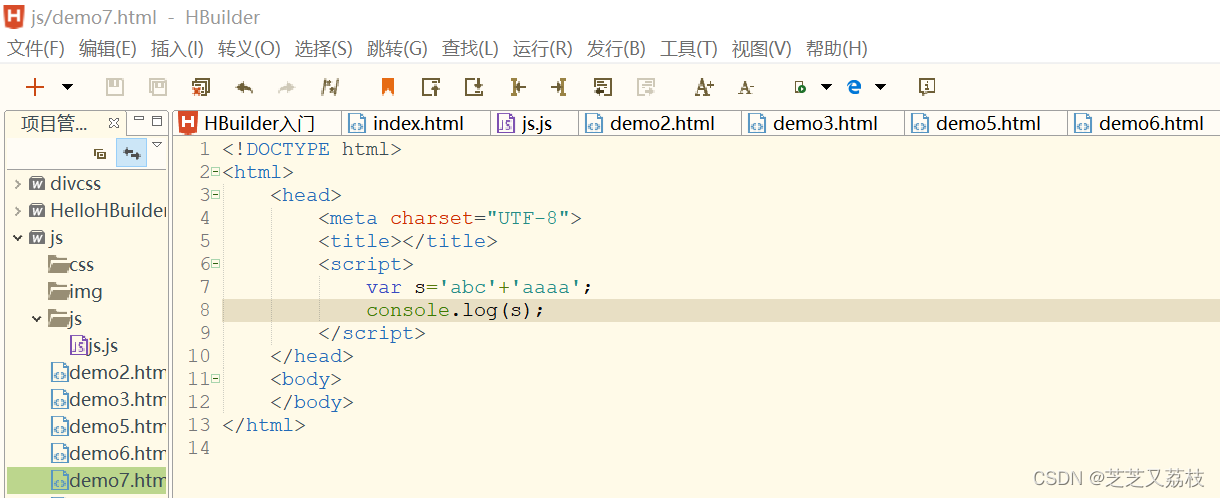The width and height of the screenshot is (1220, 498).
Task: Select the 项目管理器 panel tab
Action: (55, 123)
